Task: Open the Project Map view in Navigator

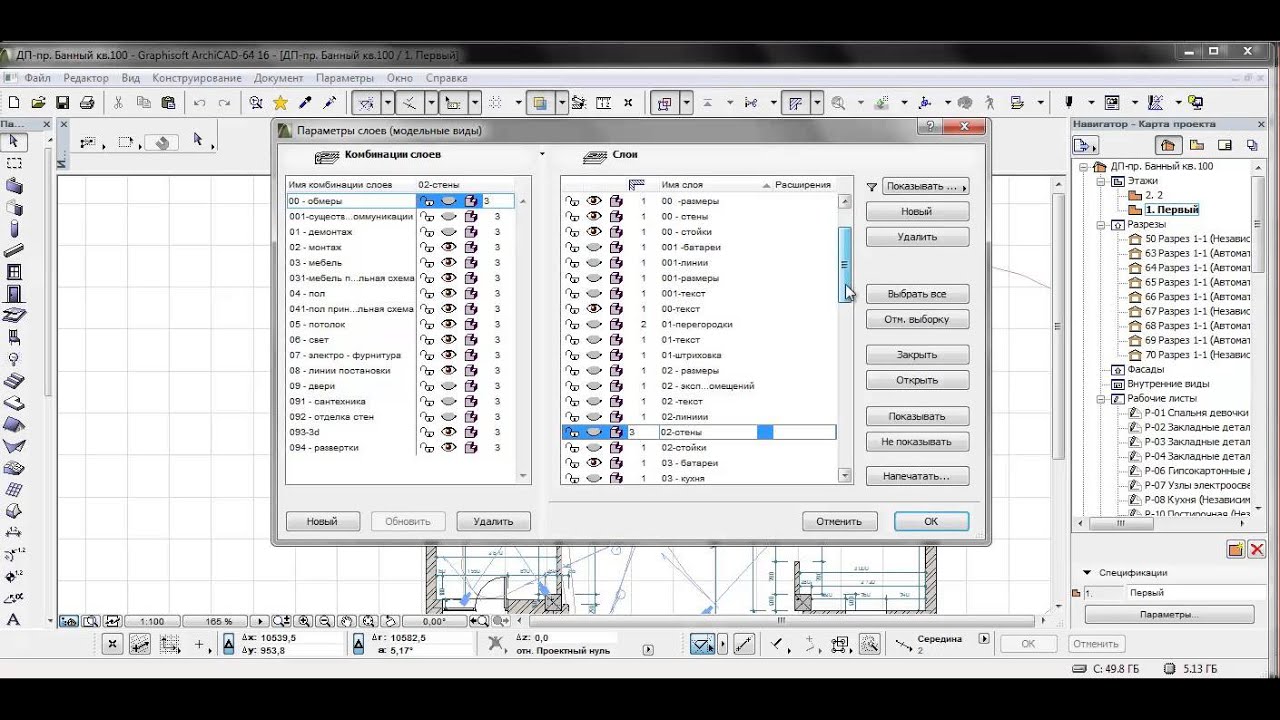Action: 1168,145
